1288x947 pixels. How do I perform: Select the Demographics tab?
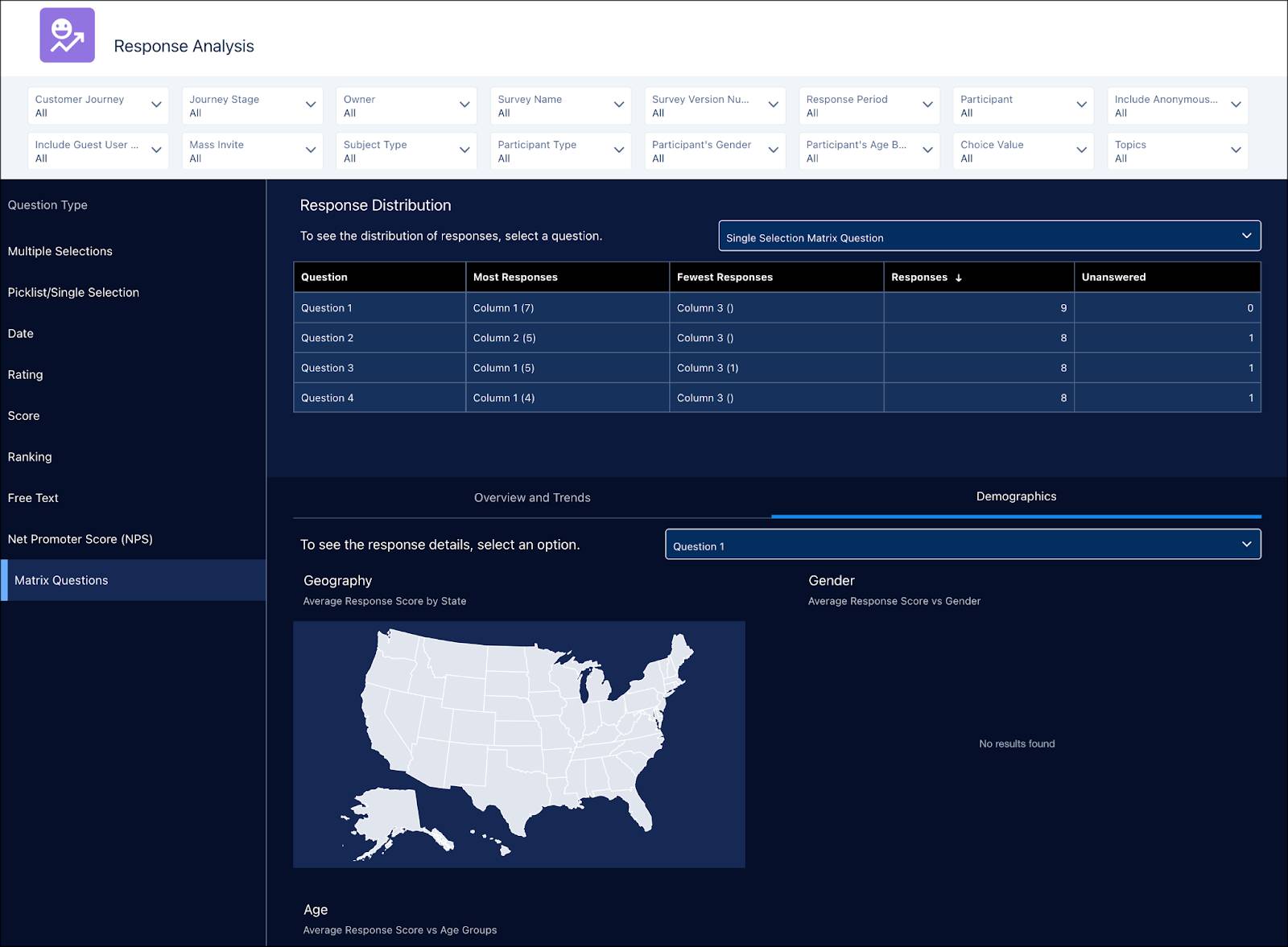[1016, 496]
